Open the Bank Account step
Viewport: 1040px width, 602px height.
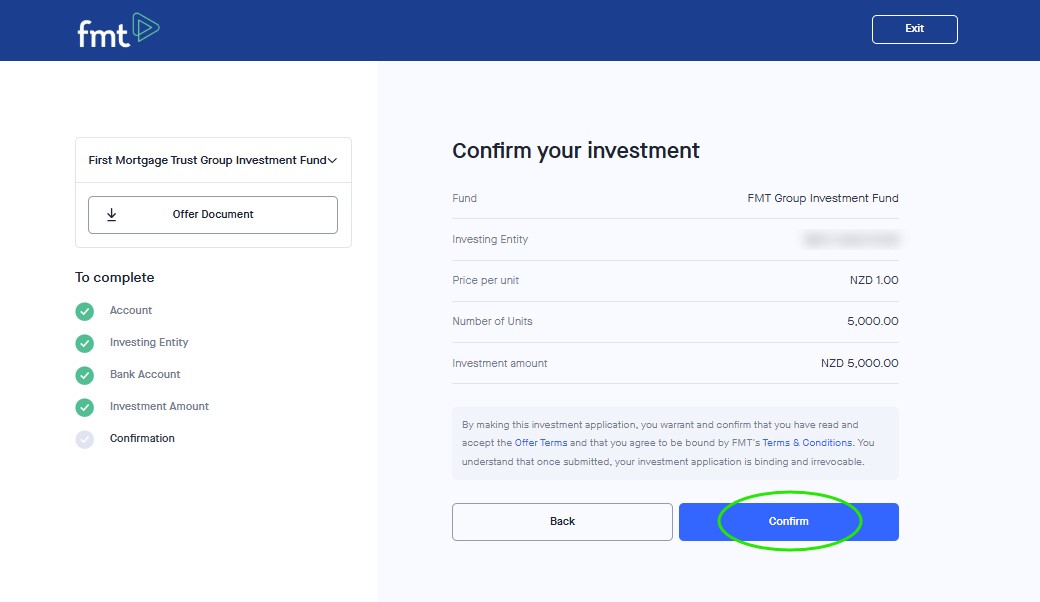[145, 375]
